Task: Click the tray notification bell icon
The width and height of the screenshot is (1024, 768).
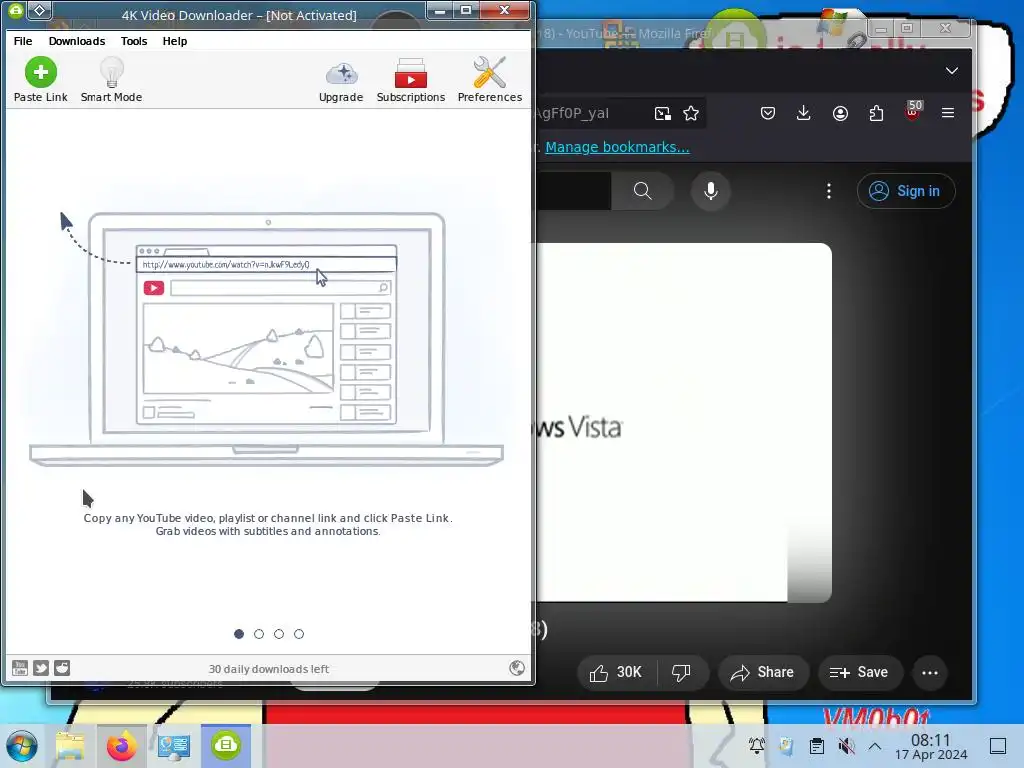Action: point(757,746)
